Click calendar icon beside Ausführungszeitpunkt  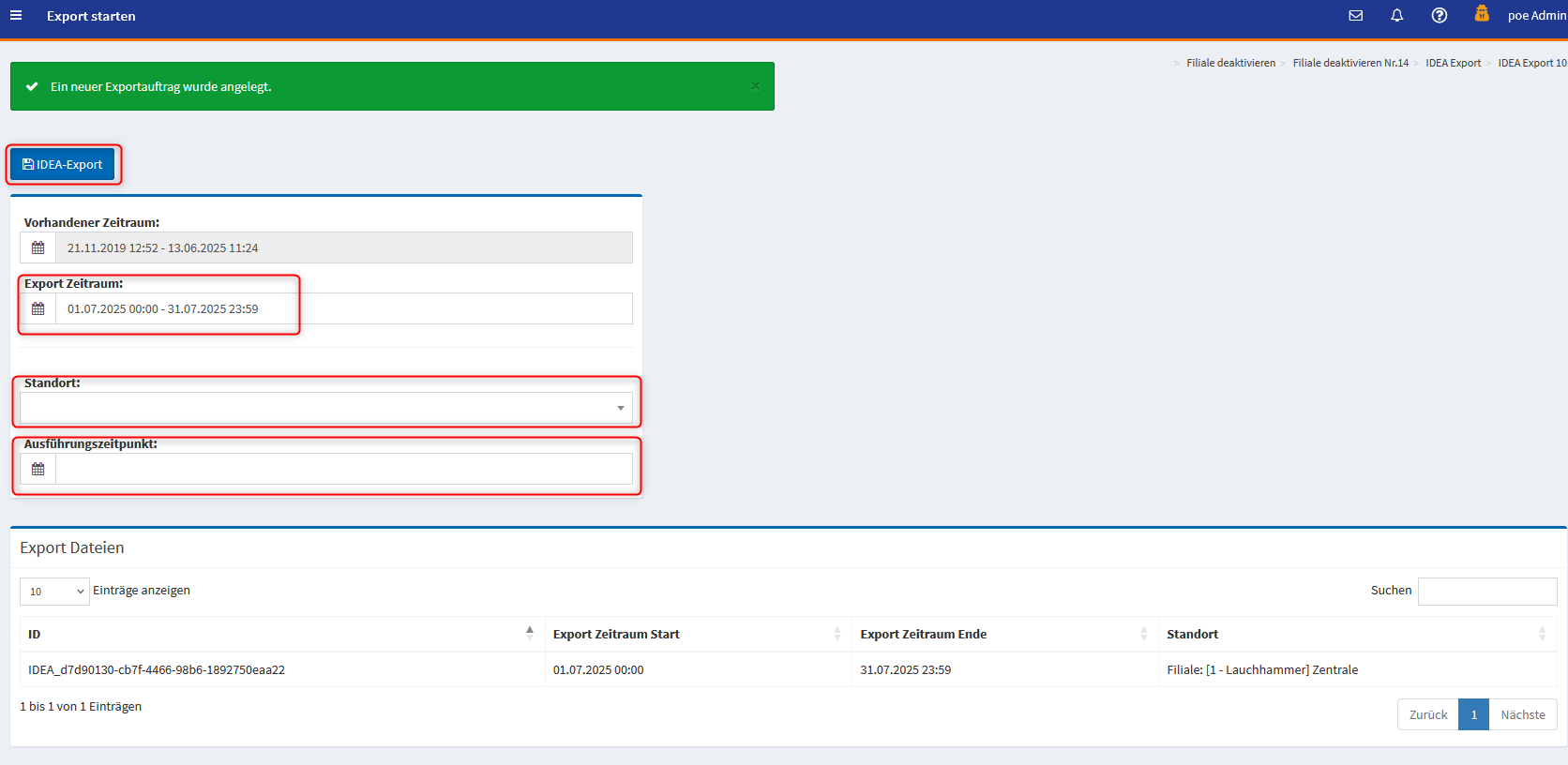38,469
